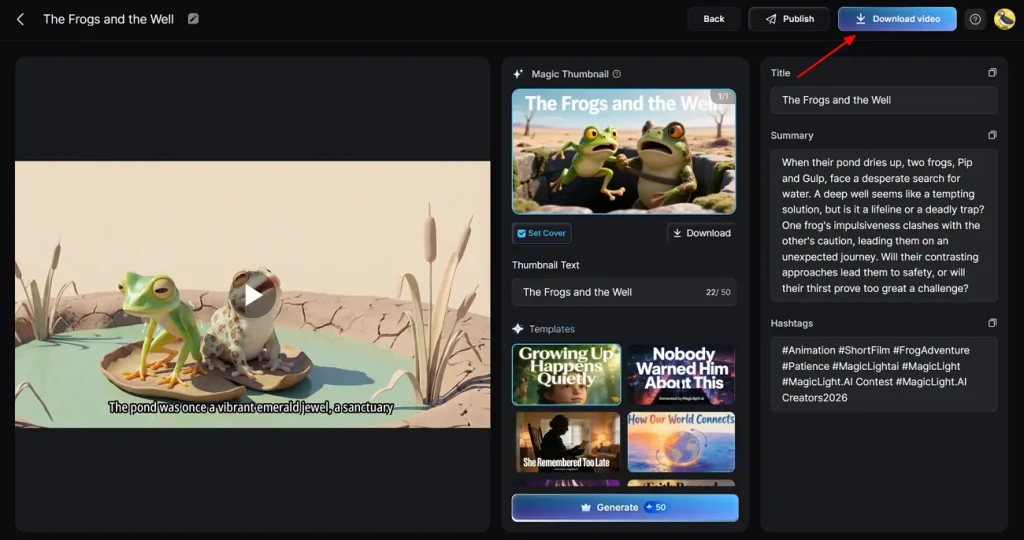This screenshot has height=540, width=1024.
Task: Click the Magic Thumbnail info icon
Action: pyautogui.click(x=617, y=74)
